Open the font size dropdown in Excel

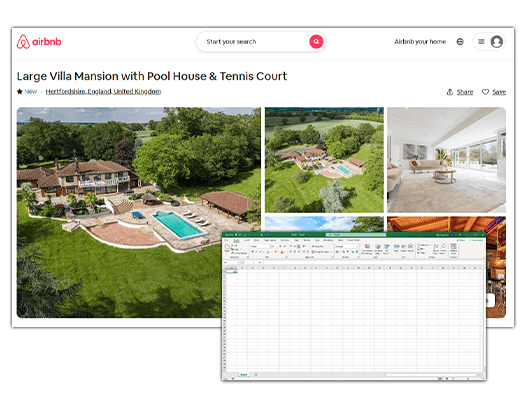[x=277, y=246]
